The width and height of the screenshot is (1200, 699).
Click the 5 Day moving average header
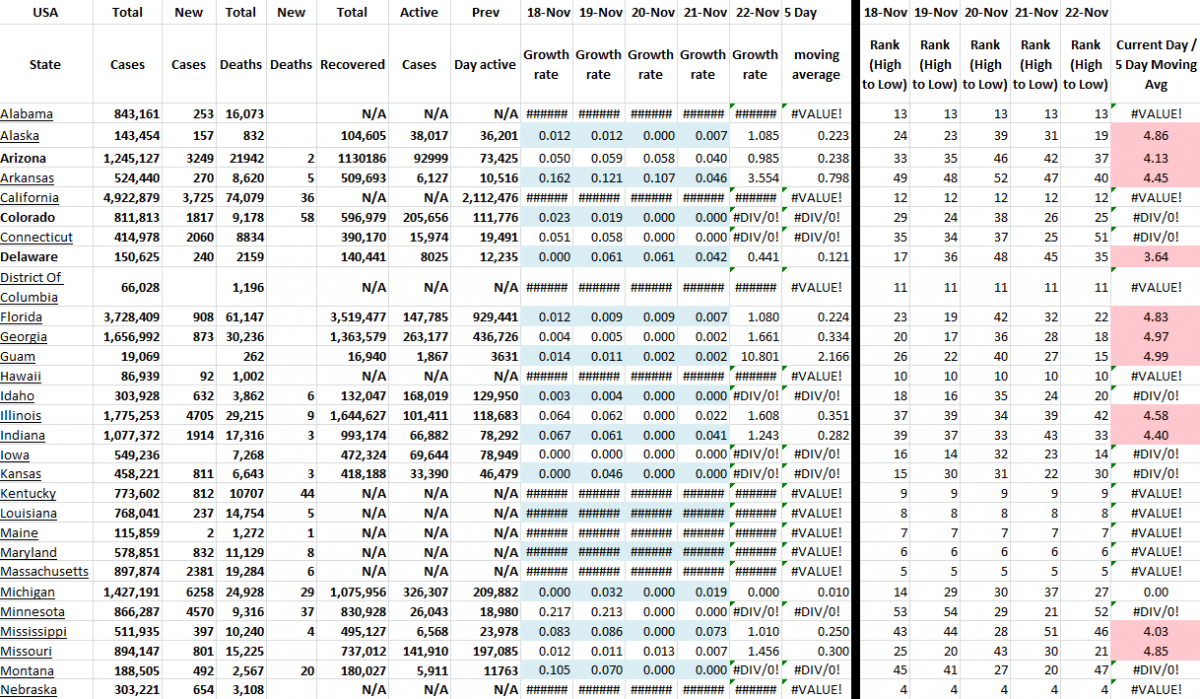[x=816, y=63]
